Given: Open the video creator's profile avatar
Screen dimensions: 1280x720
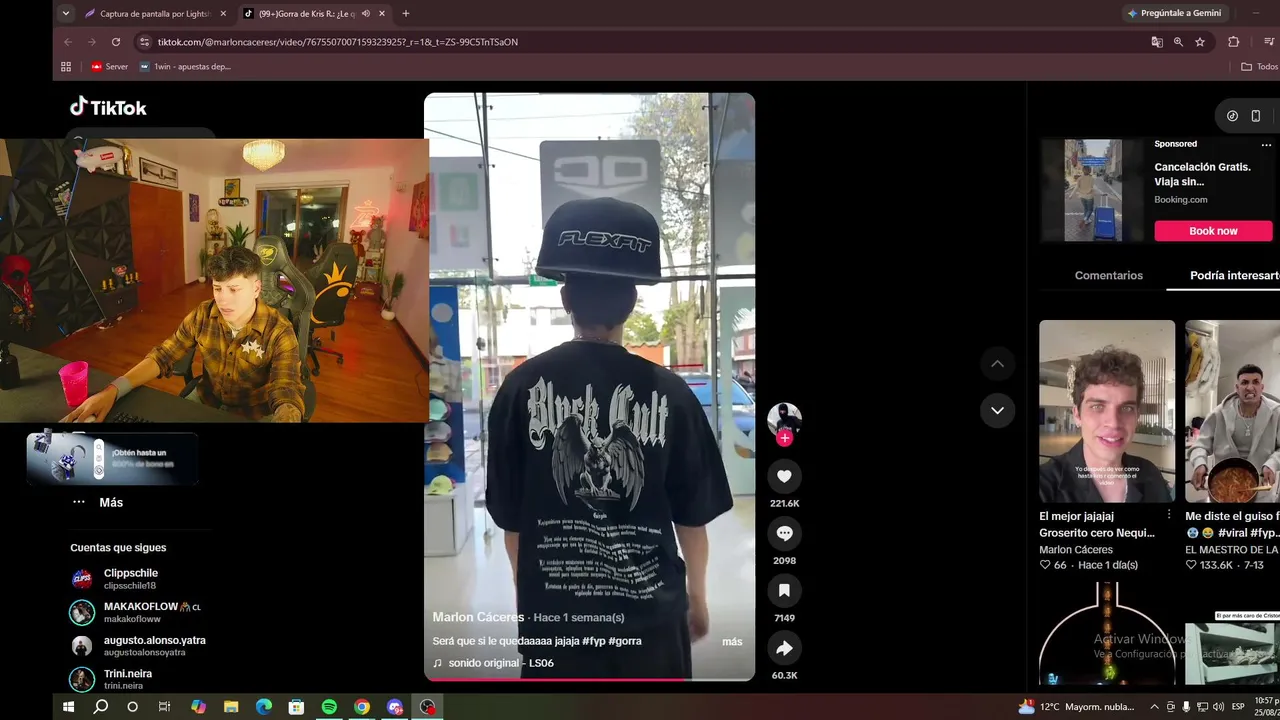Looking at the screenshot, I should 784,419.
